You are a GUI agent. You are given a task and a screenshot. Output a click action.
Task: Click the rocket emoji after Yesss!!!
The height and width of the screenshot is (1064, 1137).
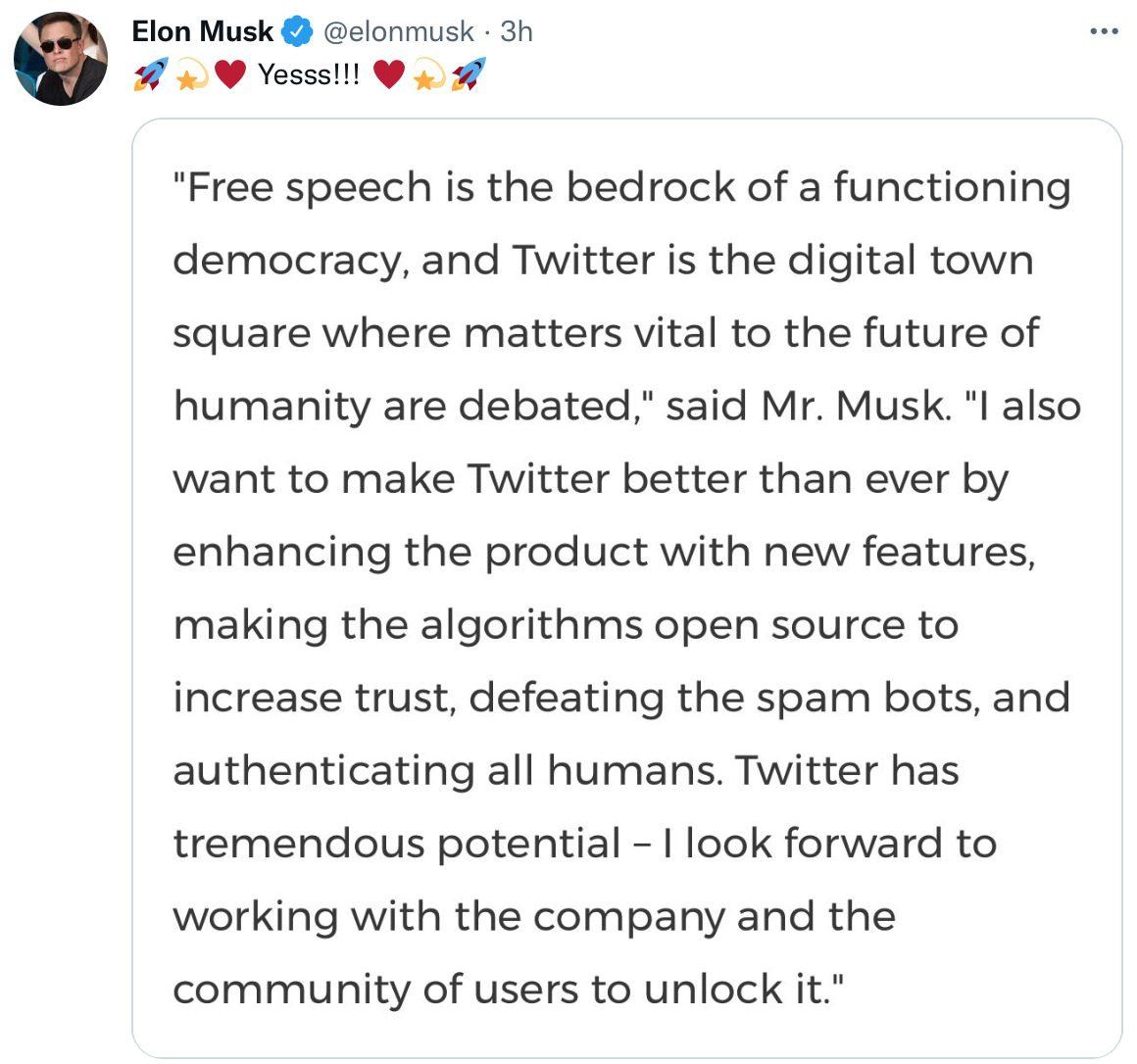[468, 74]
